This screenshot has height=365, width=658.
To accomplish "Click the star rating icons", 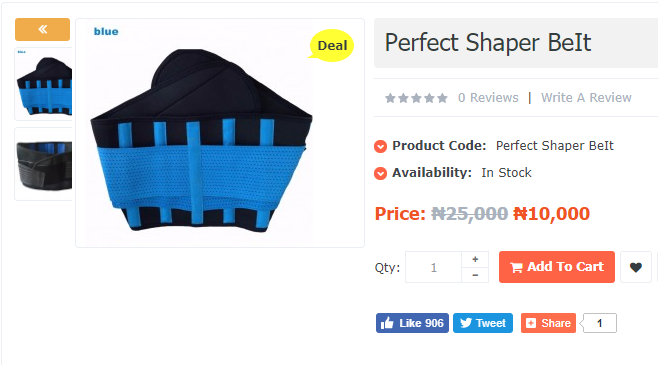I will point(416,98).
